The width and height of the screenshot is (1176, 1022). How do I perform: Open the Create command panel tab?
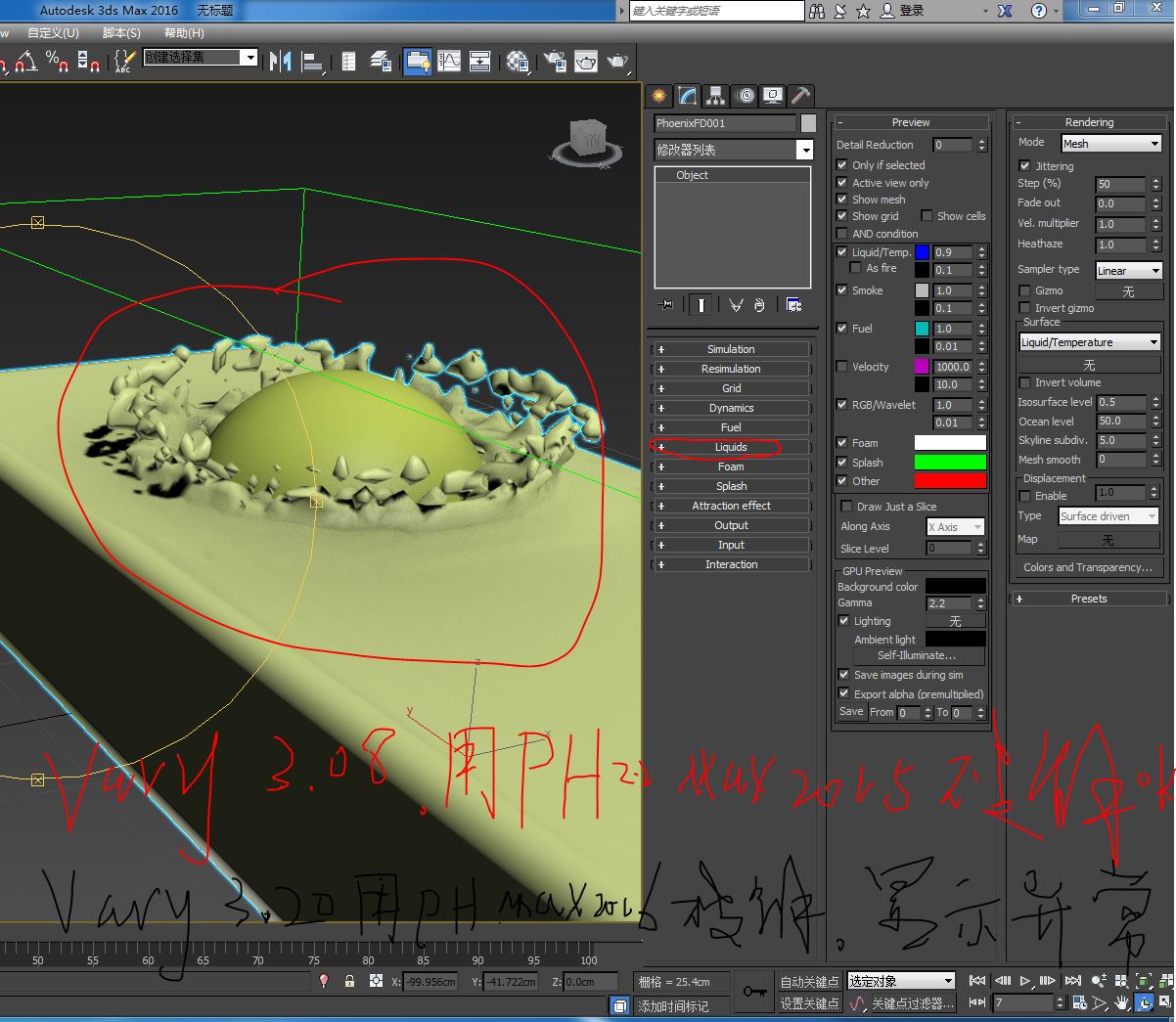point(658,96)
